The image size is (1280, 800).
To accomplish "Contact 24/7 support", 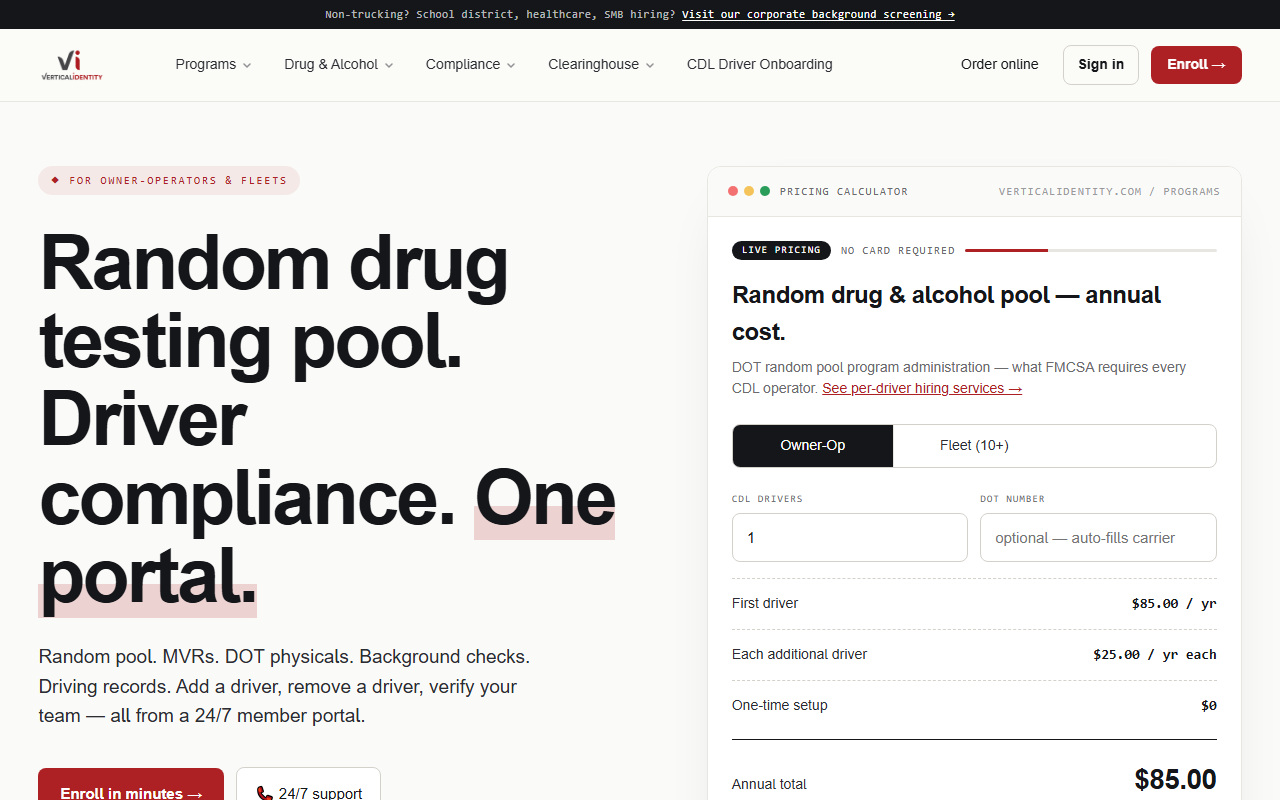I will (308, 784).
